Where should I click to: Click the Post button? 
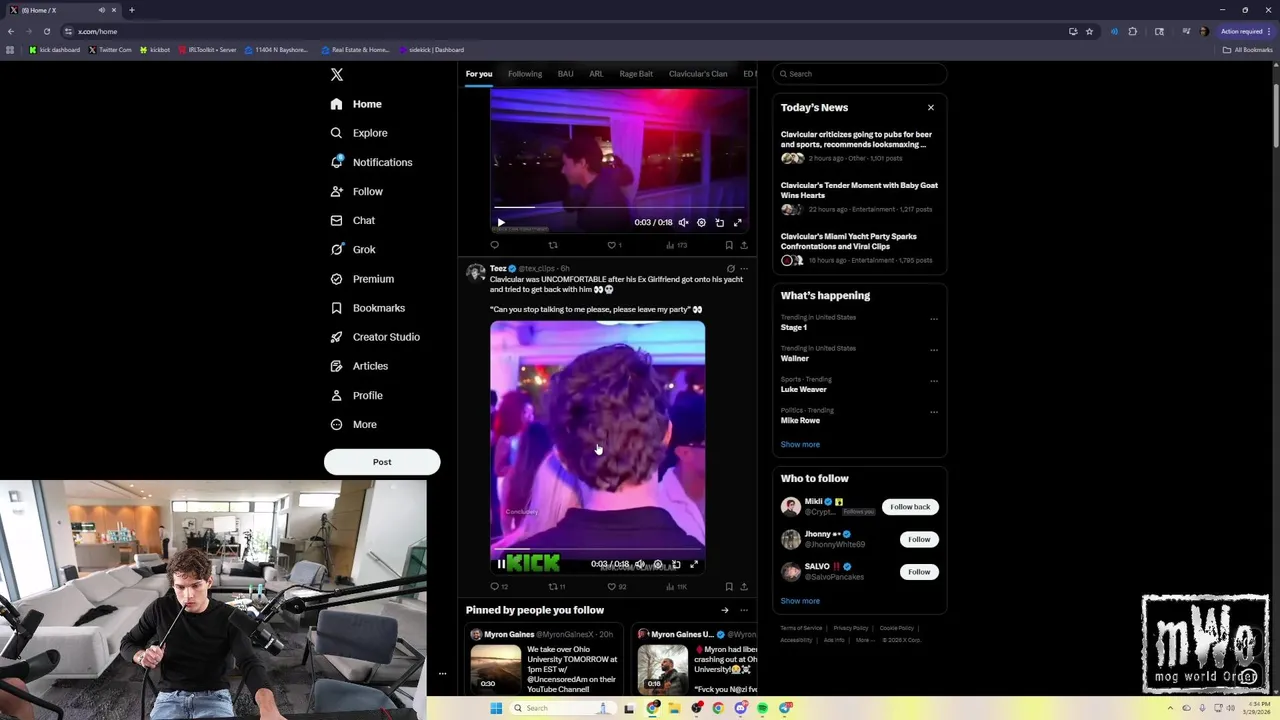tap(382, 462)
